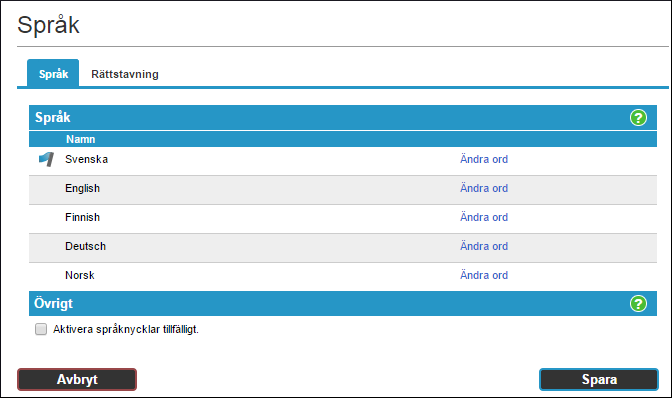Screen dimensions: 672x398
Task: Switch to the Rättstavning tab
Action: (125, 74)
